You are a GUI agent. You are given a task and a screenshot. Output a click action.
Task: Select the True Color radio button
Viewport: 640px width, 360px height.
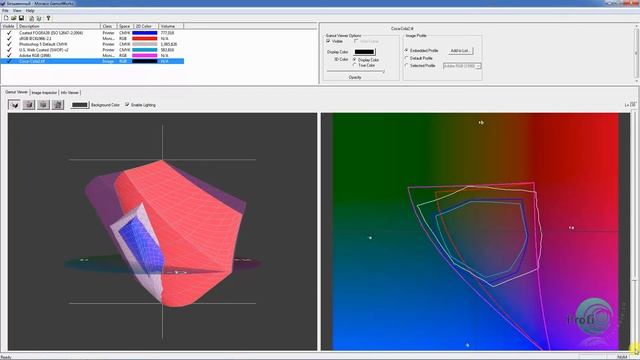coord(355,65)
